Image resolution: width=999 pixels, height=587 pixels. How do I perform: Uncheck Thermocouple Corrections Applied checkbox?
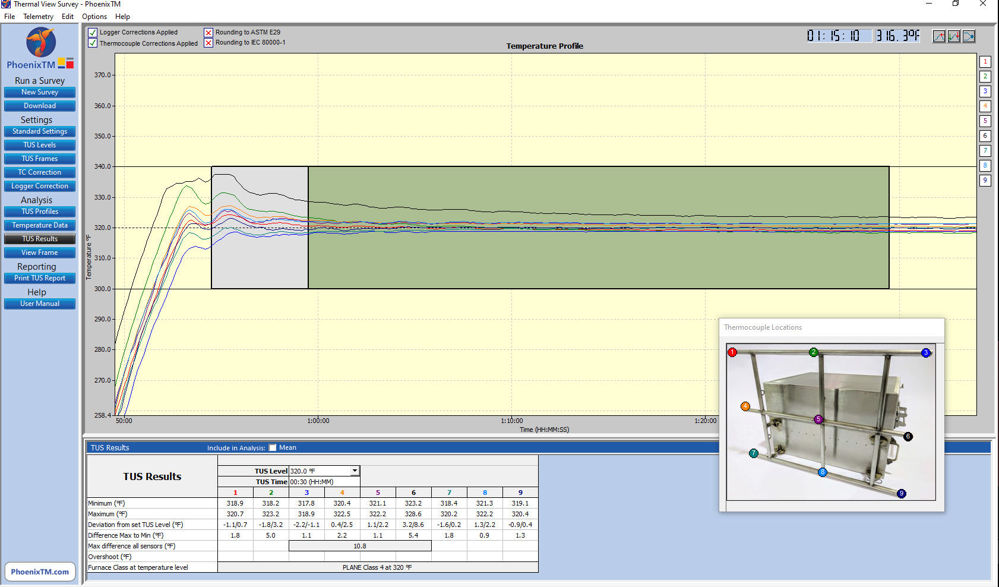(x=93, y=43)
